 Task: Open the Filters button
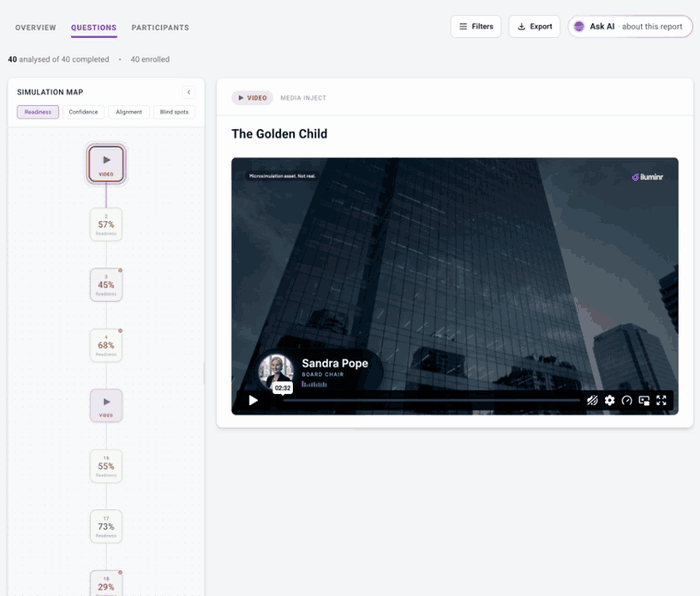(x=476, y=26)
